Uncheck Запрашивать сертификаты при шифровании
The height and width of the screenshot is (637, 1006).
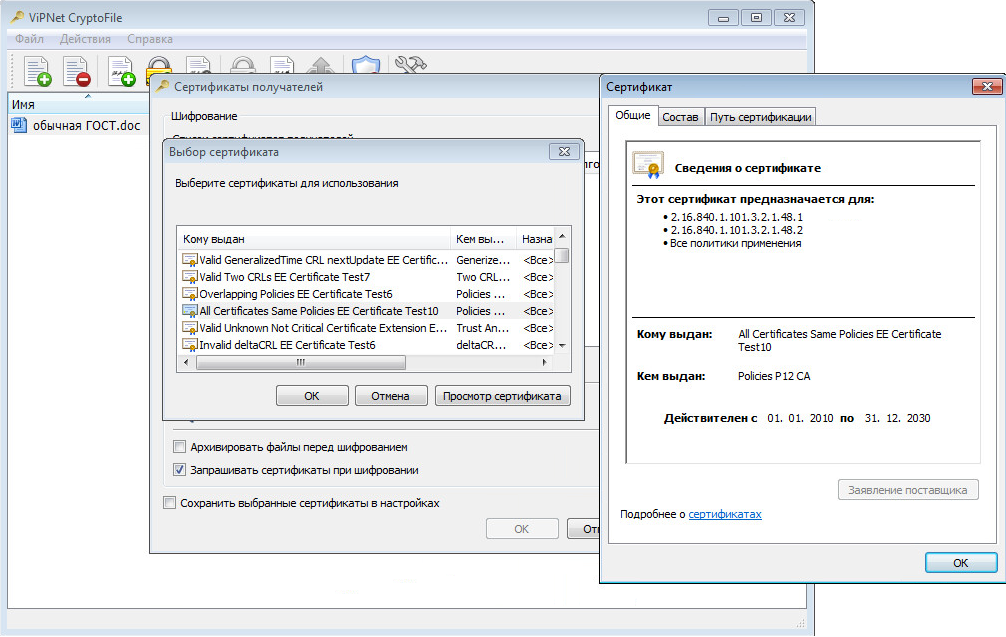click(x=180, y=470)
